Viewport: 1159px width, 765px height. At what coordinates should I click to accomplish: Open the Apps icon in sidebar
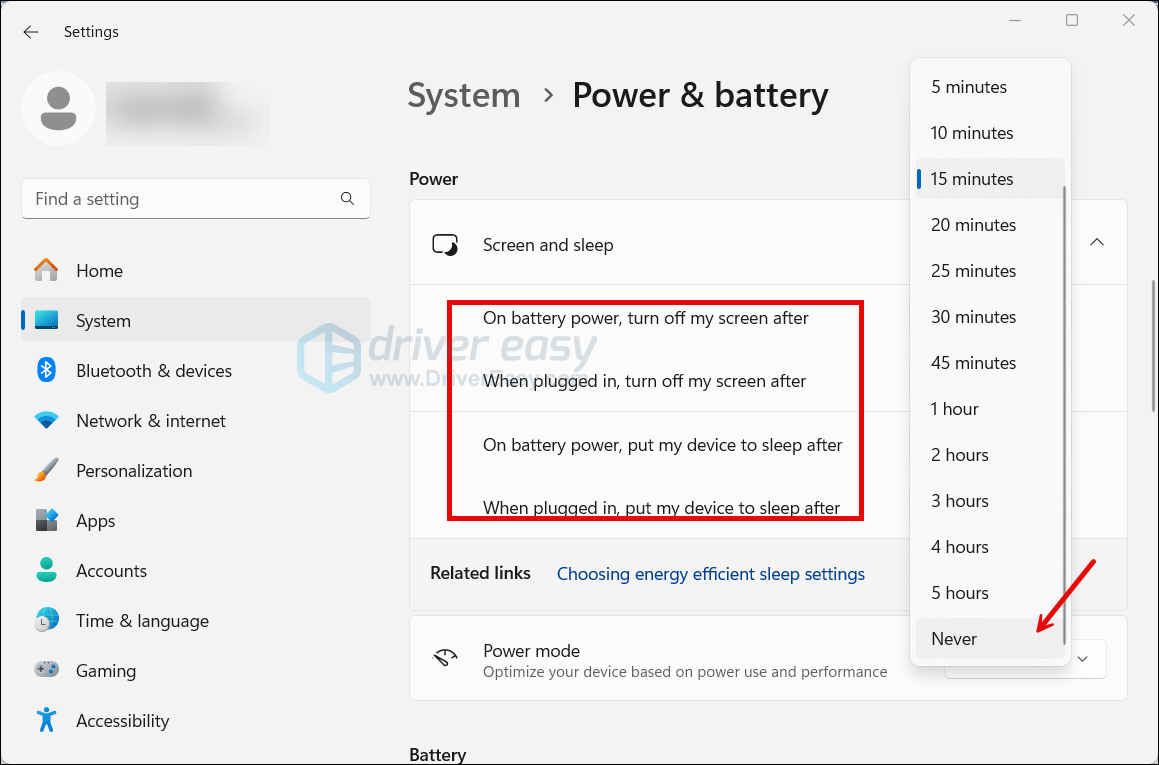(46, 521)
